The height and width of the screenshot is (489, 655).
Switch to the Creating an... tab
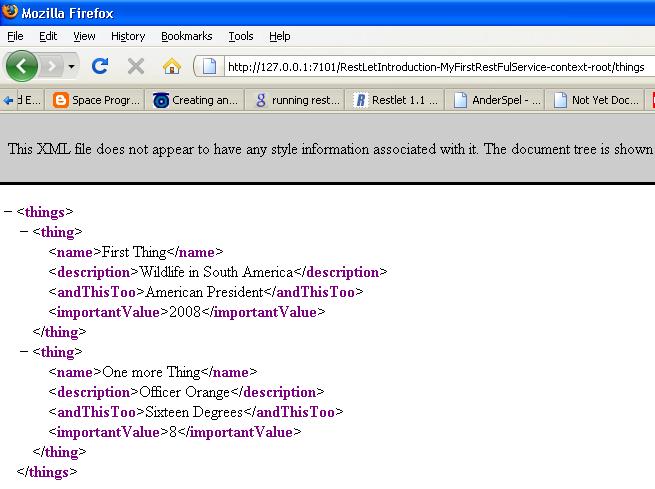[x=196, y=100]
